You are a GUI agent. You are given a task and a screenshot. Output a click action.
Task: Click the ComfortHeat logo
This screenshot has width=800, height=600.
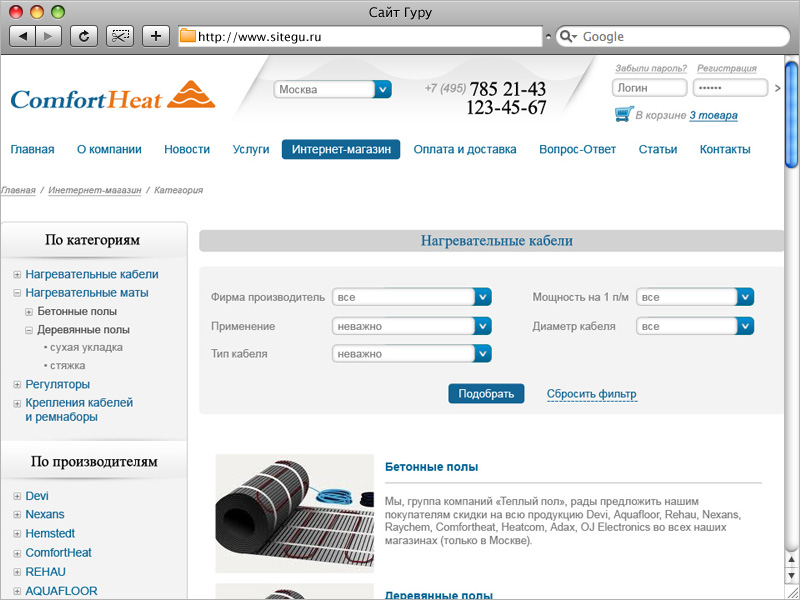(113, 96)
